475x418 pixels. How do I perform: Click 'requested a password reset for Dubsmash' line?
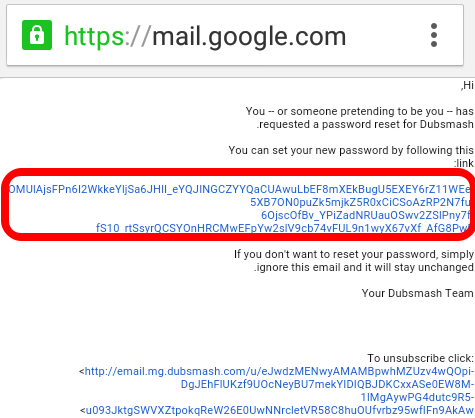coord(365,124)
